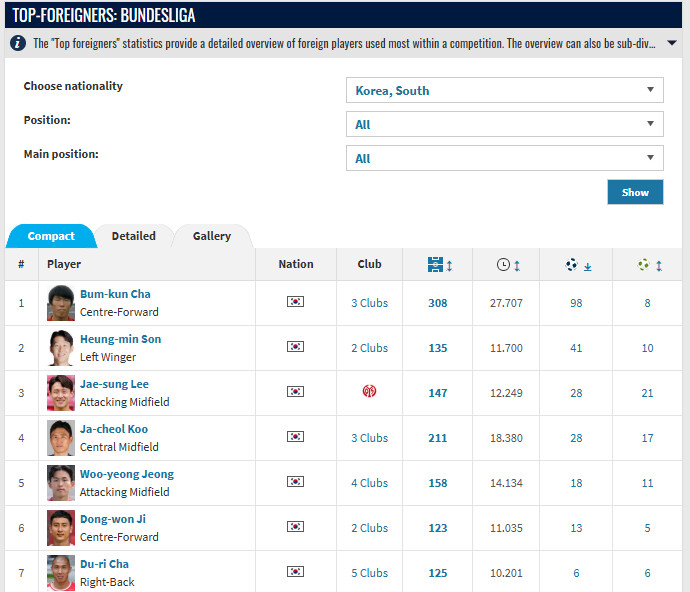
Task: Open Jae-sung Lee player profile
Action: pyautogui.click(x=114, y=384)
